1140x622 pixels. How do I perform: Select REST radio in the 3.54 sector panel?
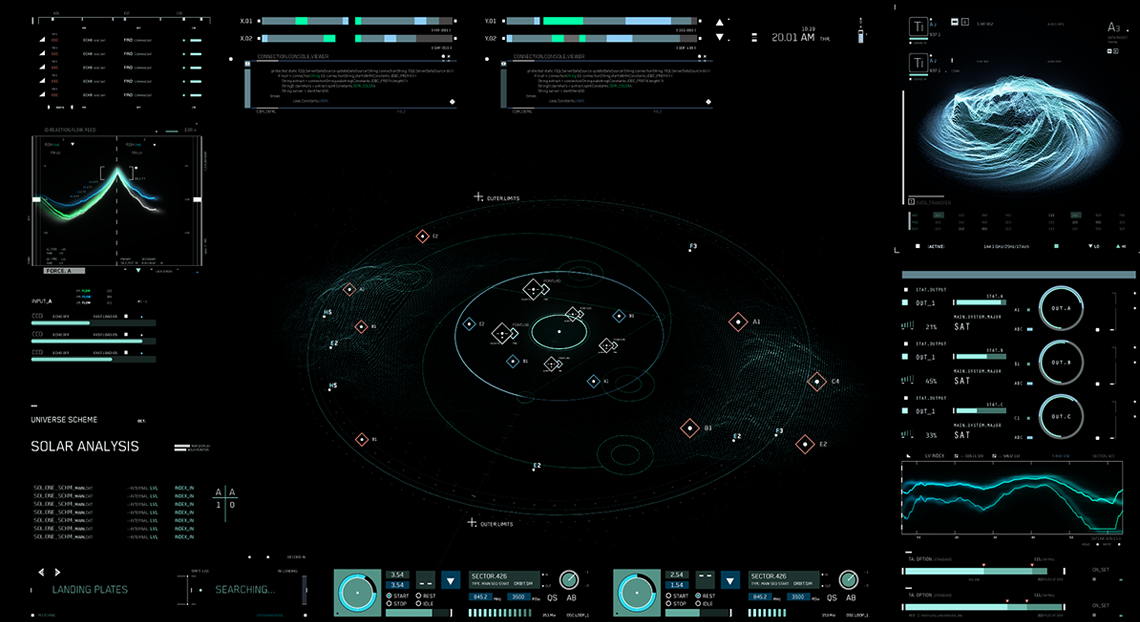pos(418,596)
